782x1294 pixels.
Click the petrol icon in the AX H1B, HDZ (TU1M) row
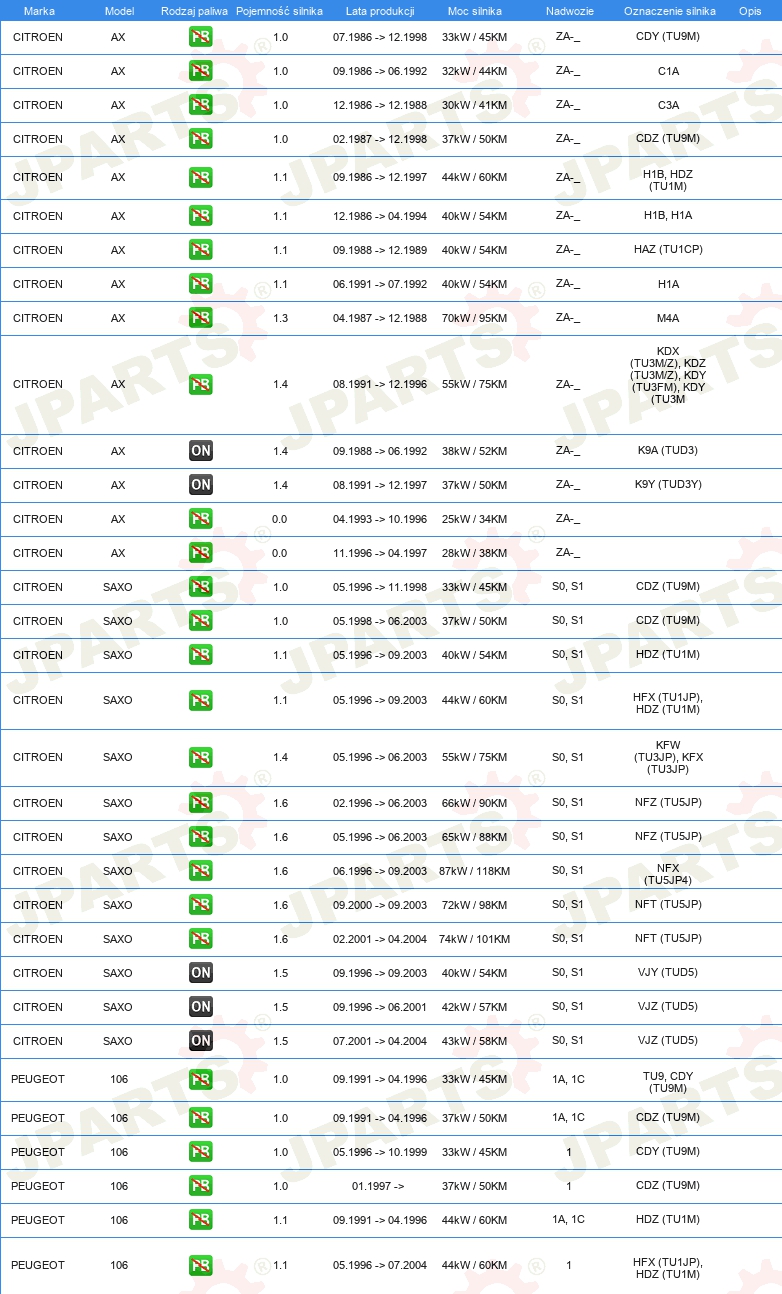[x=201, y=178]
